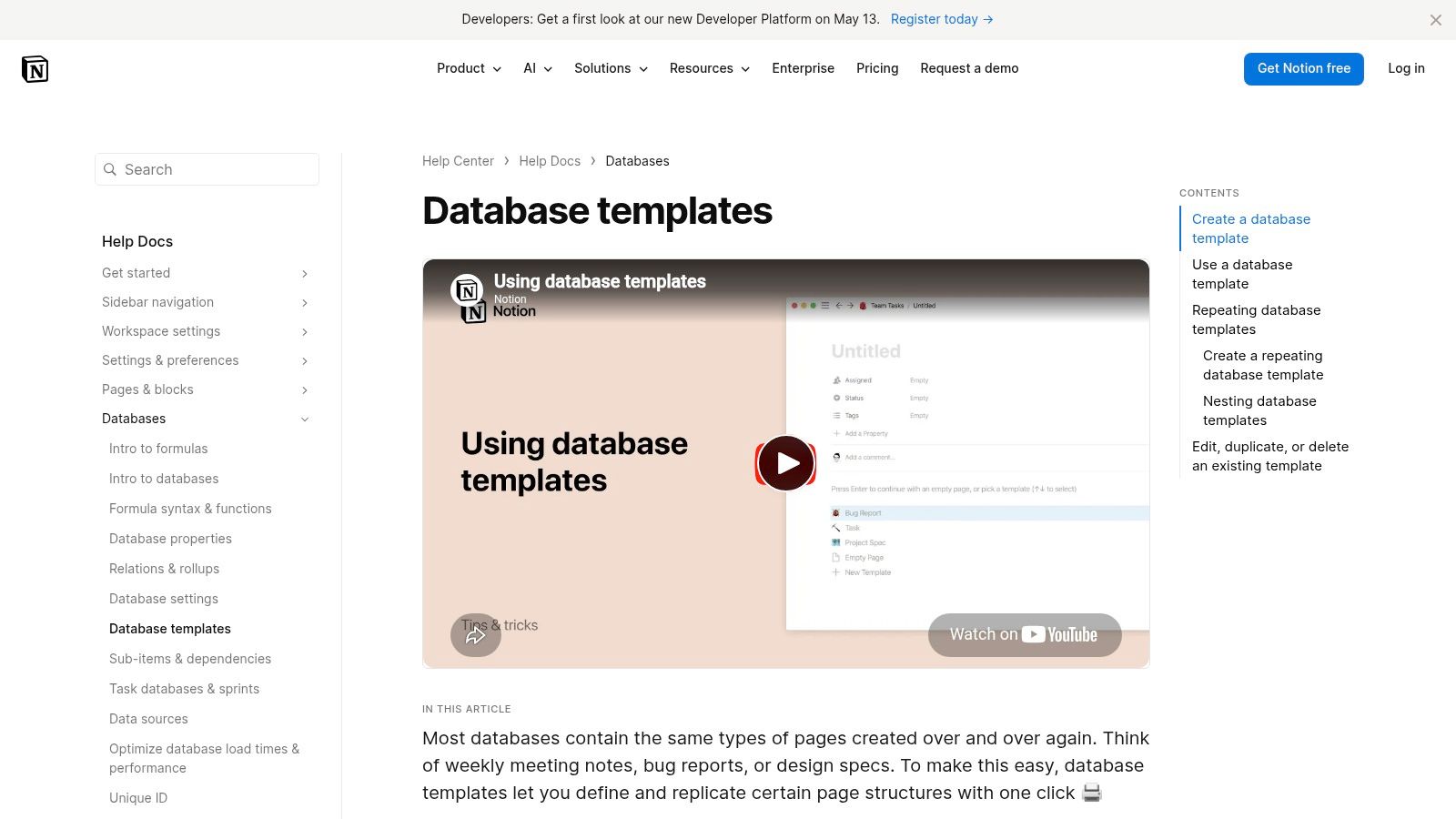This screenshot has height=819, width=1456.
Task: Open Request a demo nav item
Action: (x=969, y=68)
